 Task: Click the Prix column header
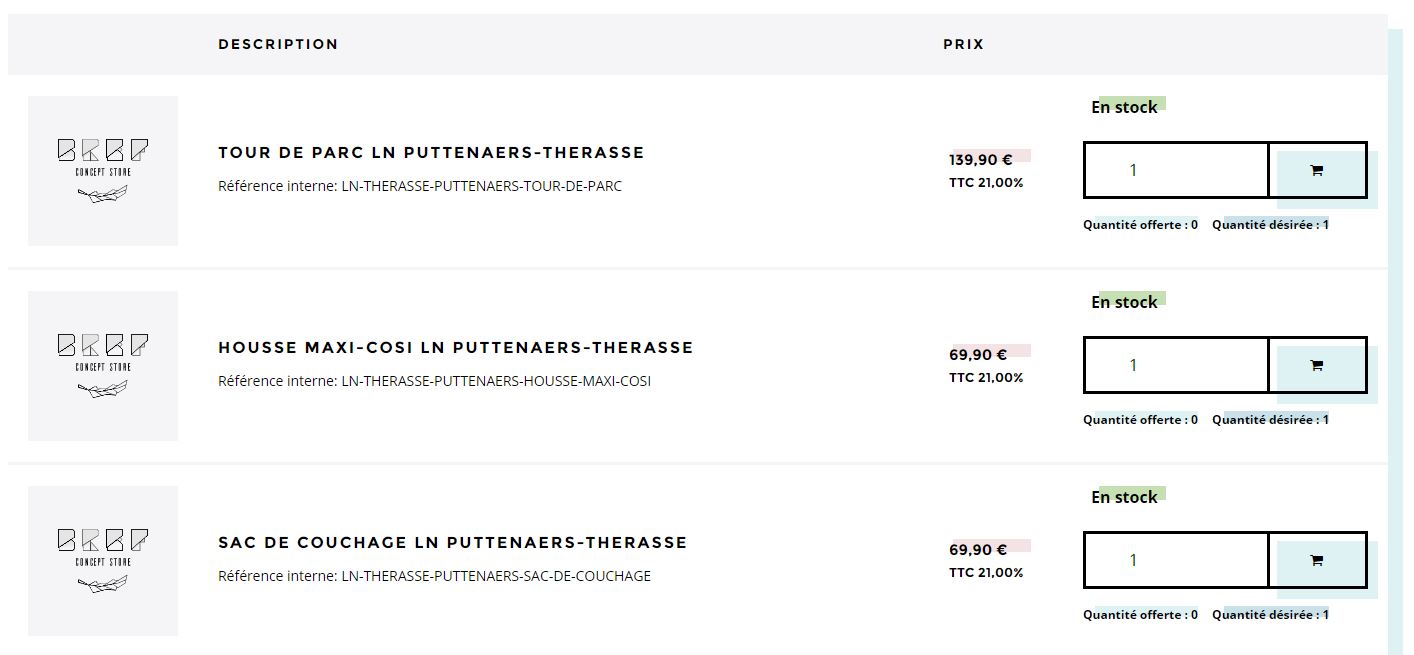pyautogui.click(x=963, y=44)
